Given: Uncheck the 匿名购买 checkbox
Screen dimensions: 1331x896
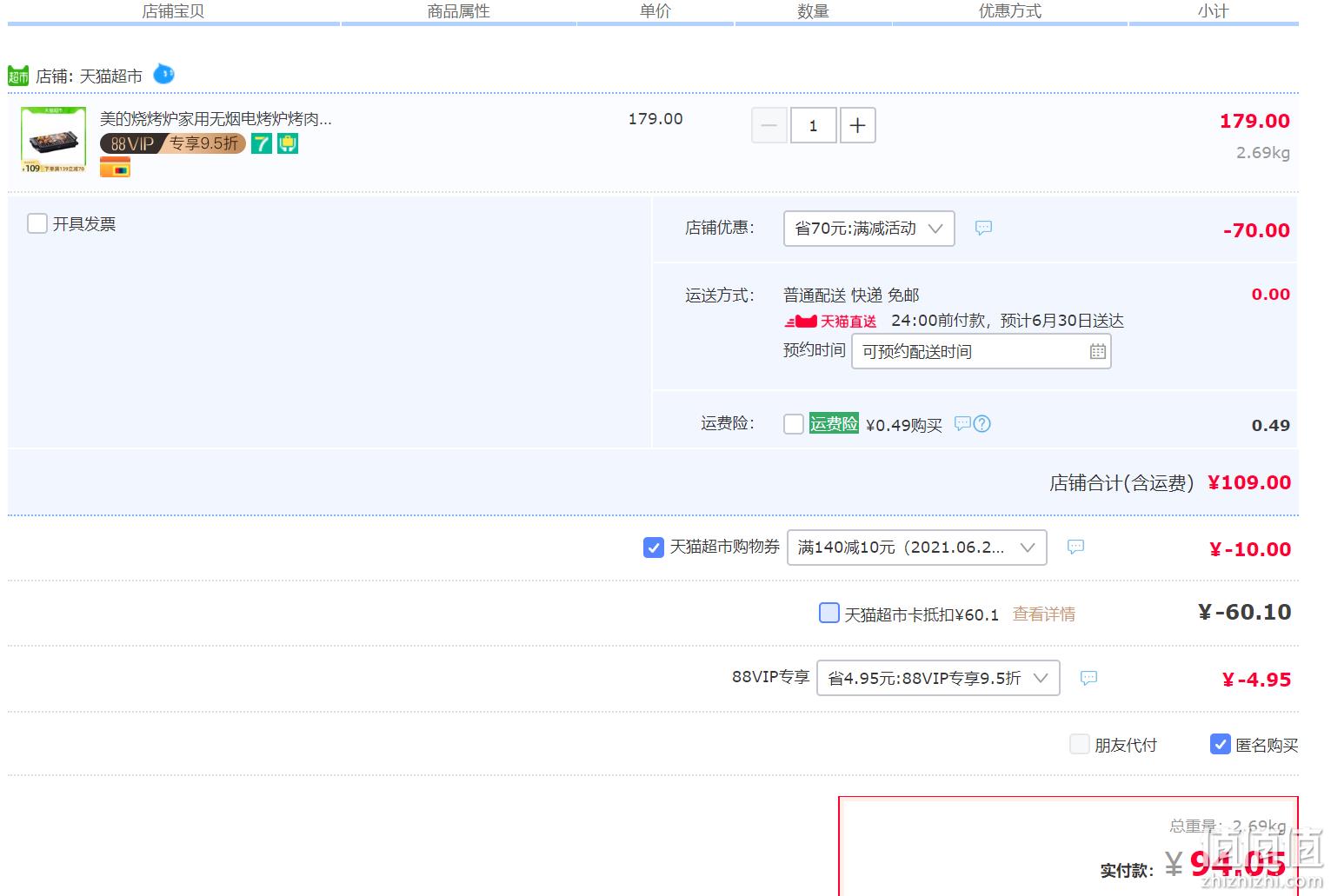Looking at the screenshot, I should (x=1221, y=744).
